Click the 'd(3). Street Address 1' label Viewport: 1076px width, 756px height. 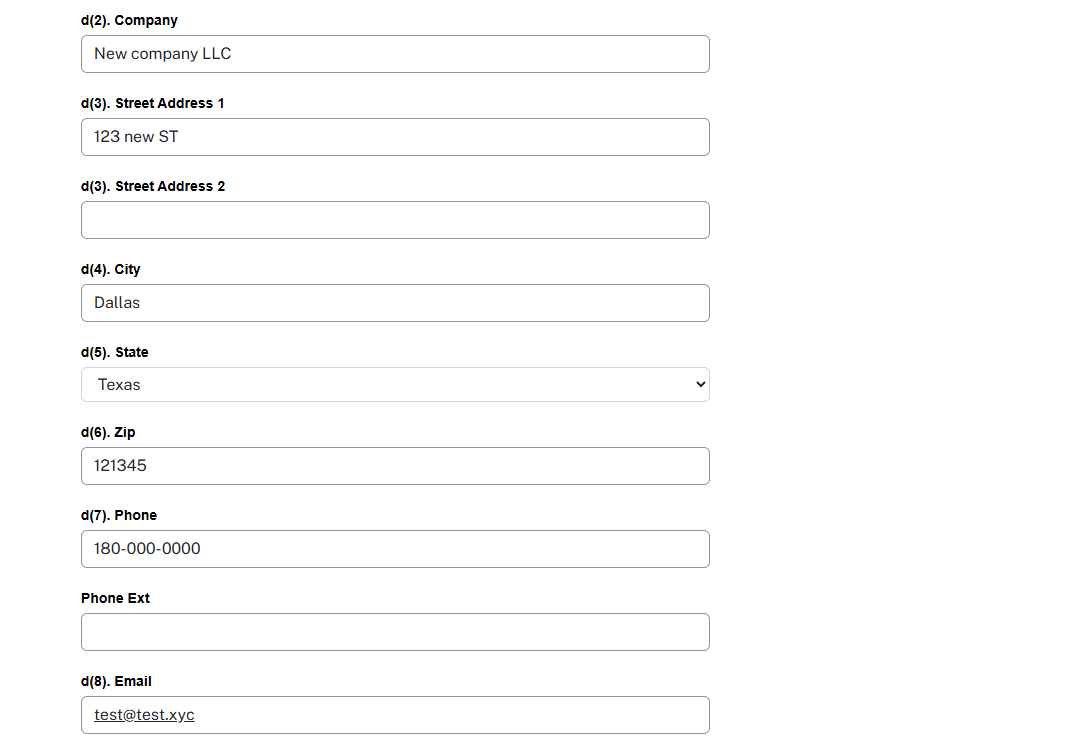[153, 103]
